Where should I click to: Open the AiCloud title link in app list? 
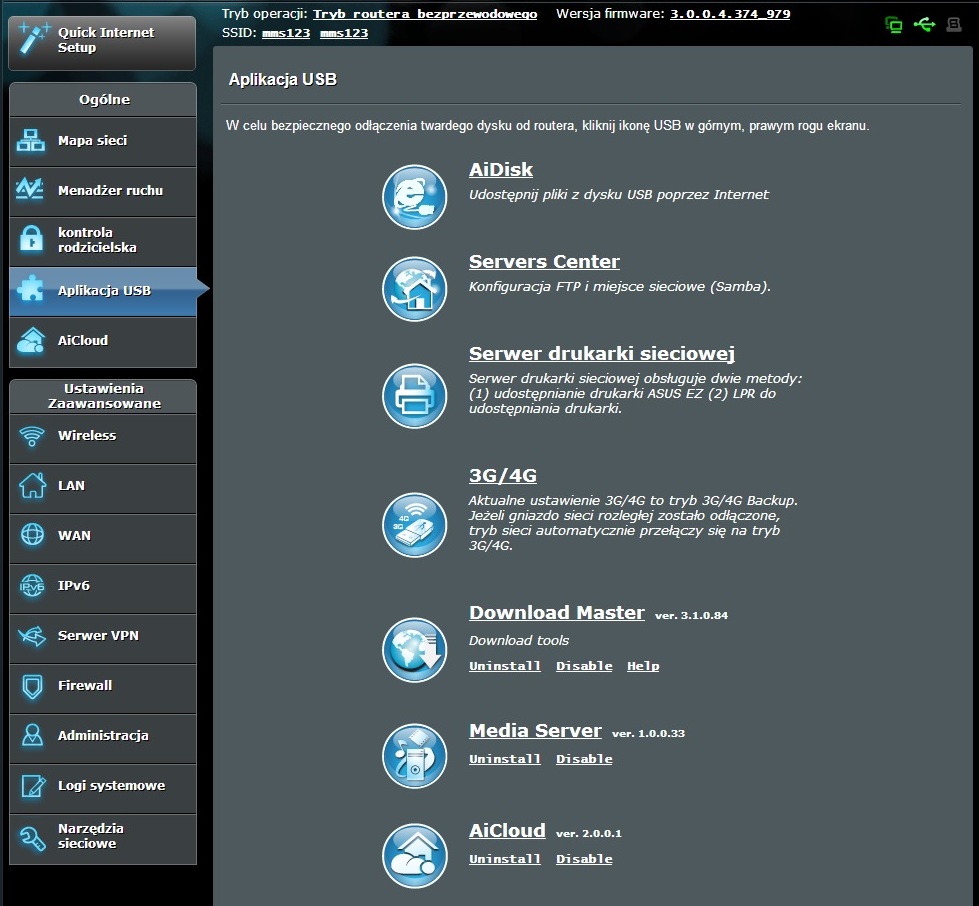[x=507, y=830]
